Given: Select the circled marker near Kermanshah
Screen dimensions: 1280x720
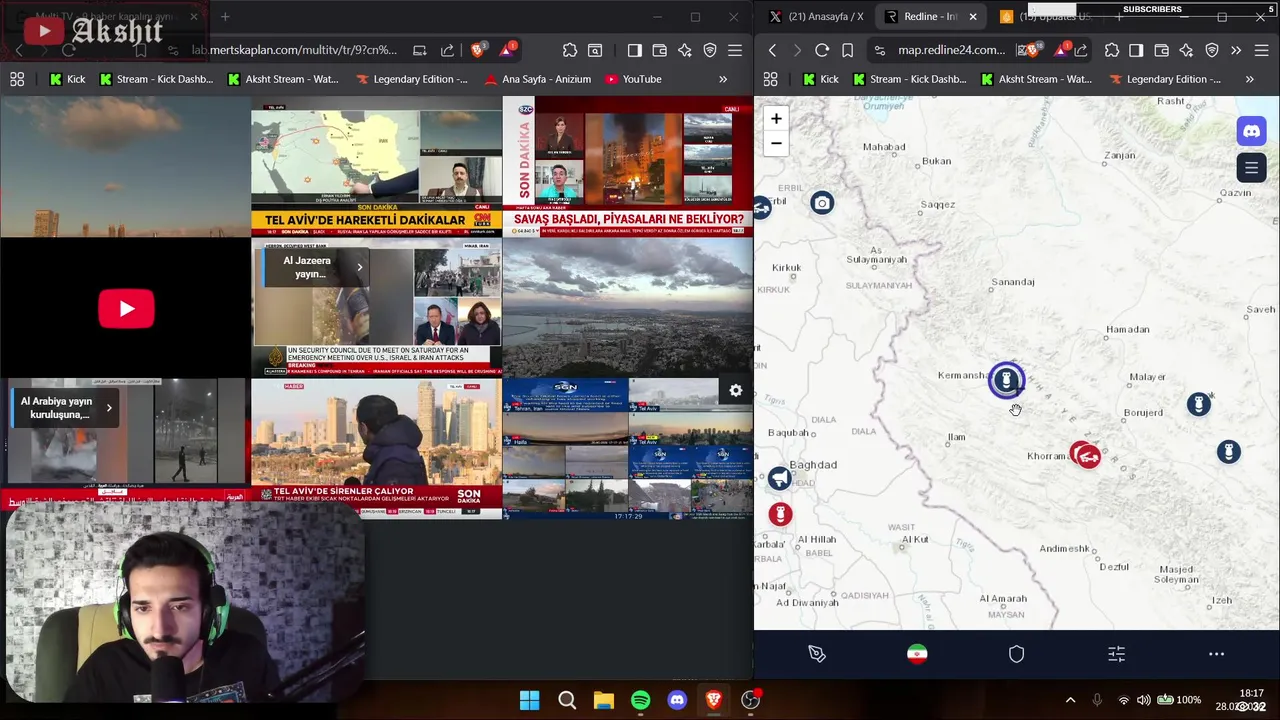Looking at the screenshot, I should click(x=1006, y=380).
